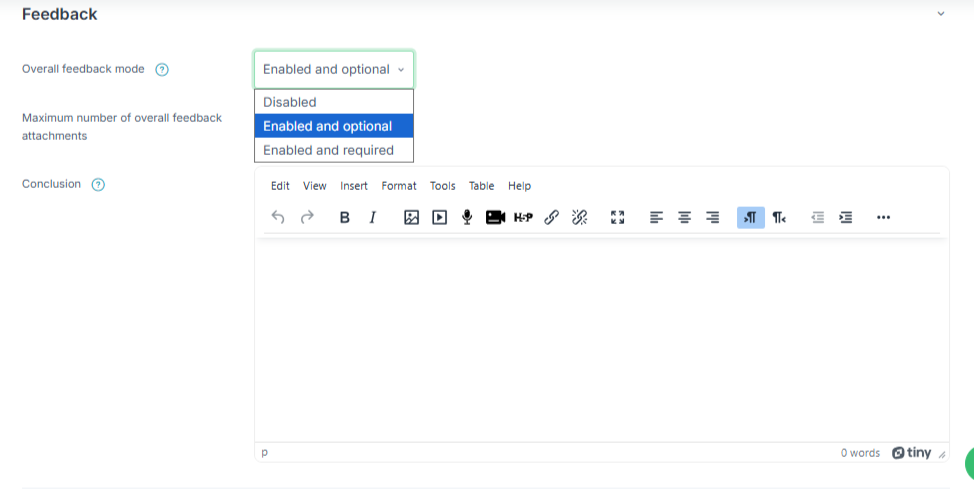Click the Overall feedback mode label

tap(83, 69)
